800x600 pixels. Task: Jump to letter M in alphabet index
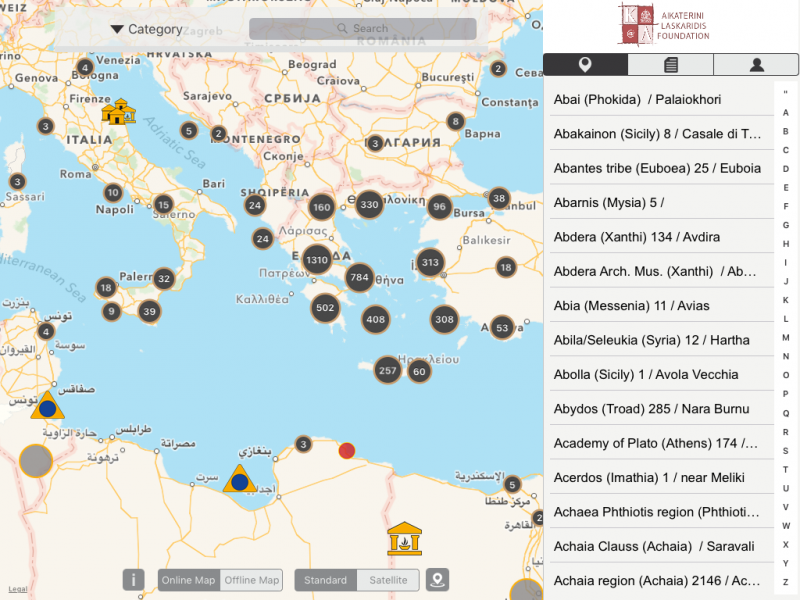(786, 338)
